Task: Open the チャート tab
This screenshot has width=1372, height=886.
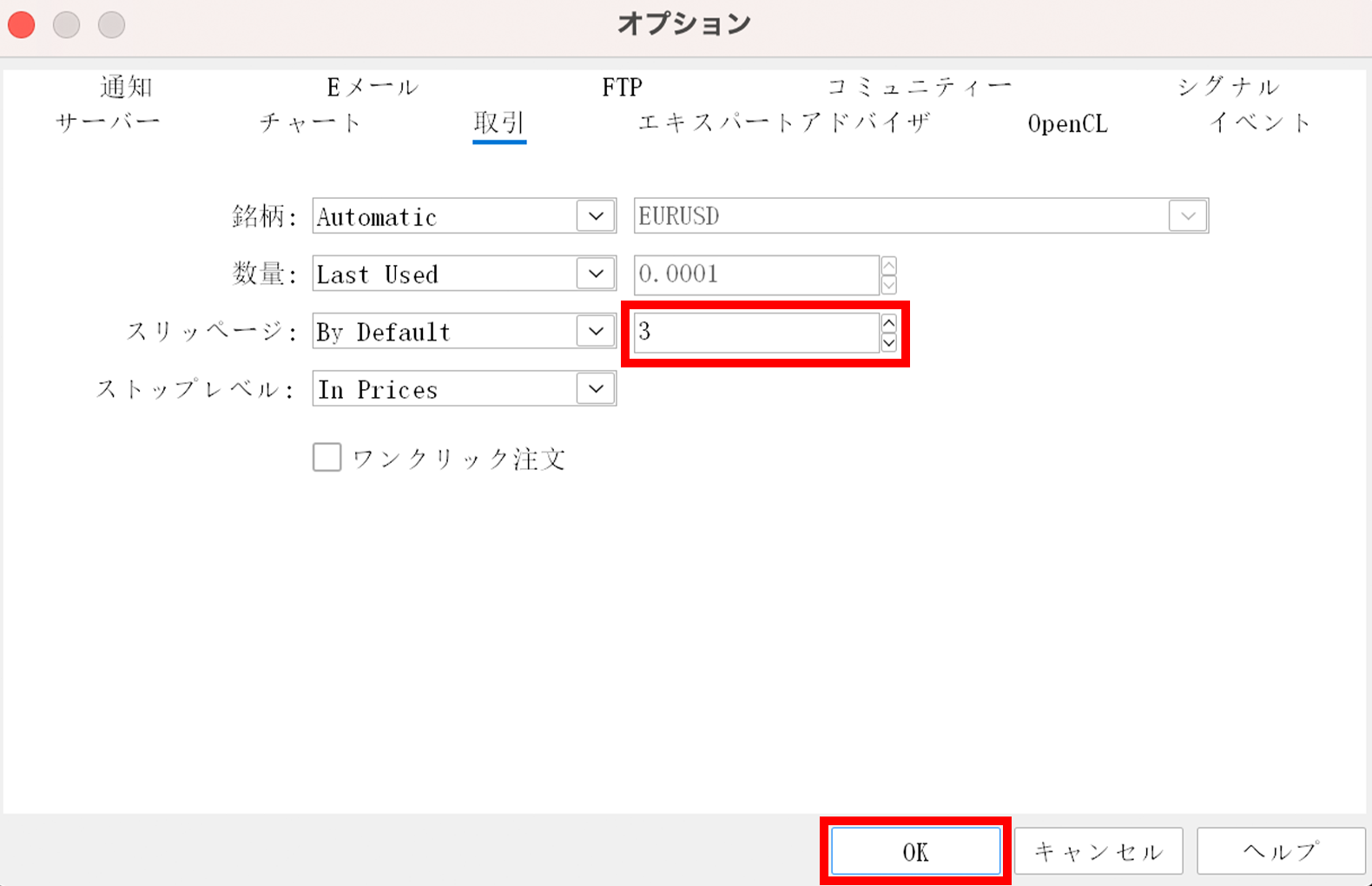Action: (310, 122)
